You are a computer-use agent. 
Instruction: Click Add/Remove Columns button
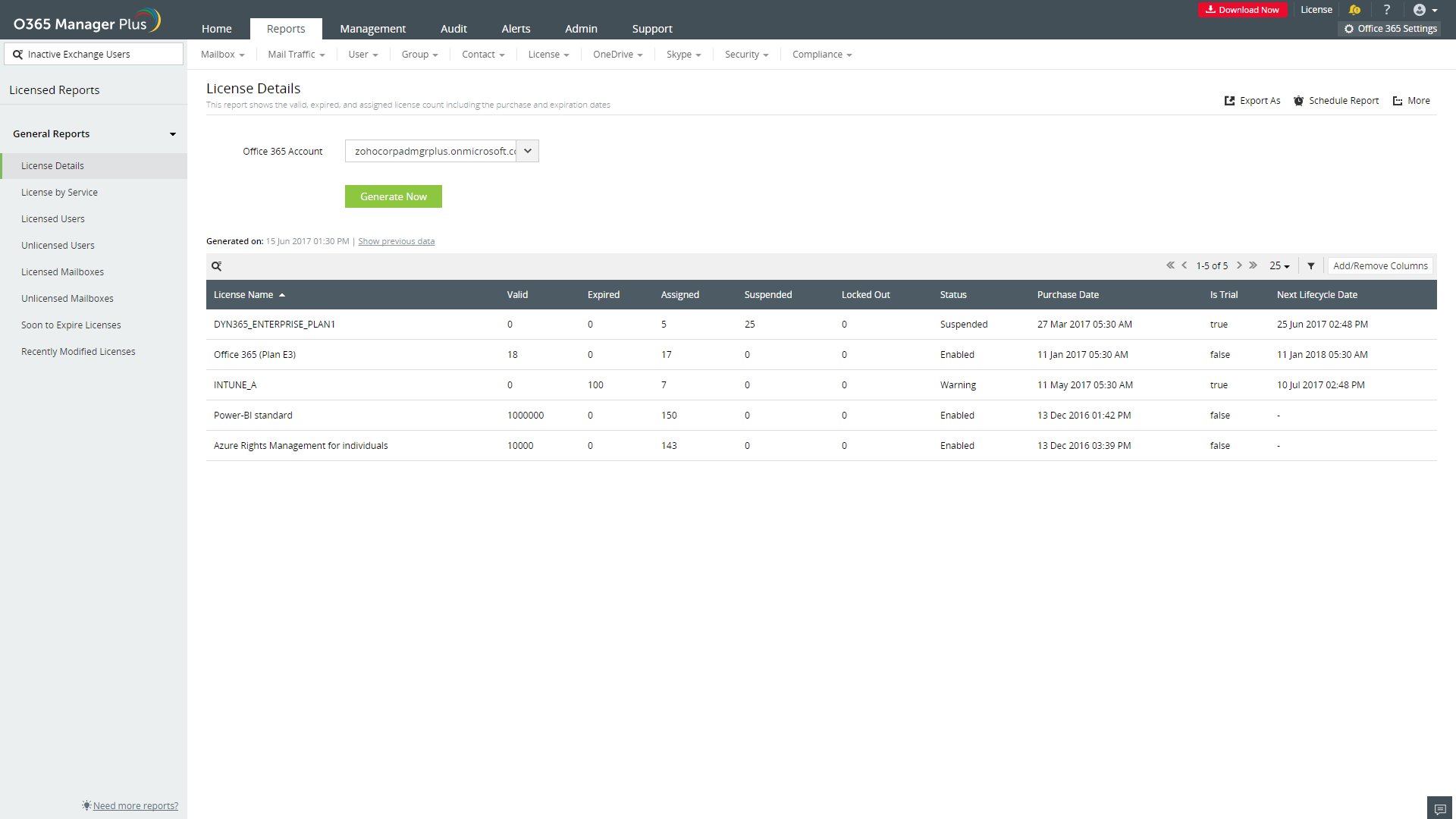coord(1380,266)
